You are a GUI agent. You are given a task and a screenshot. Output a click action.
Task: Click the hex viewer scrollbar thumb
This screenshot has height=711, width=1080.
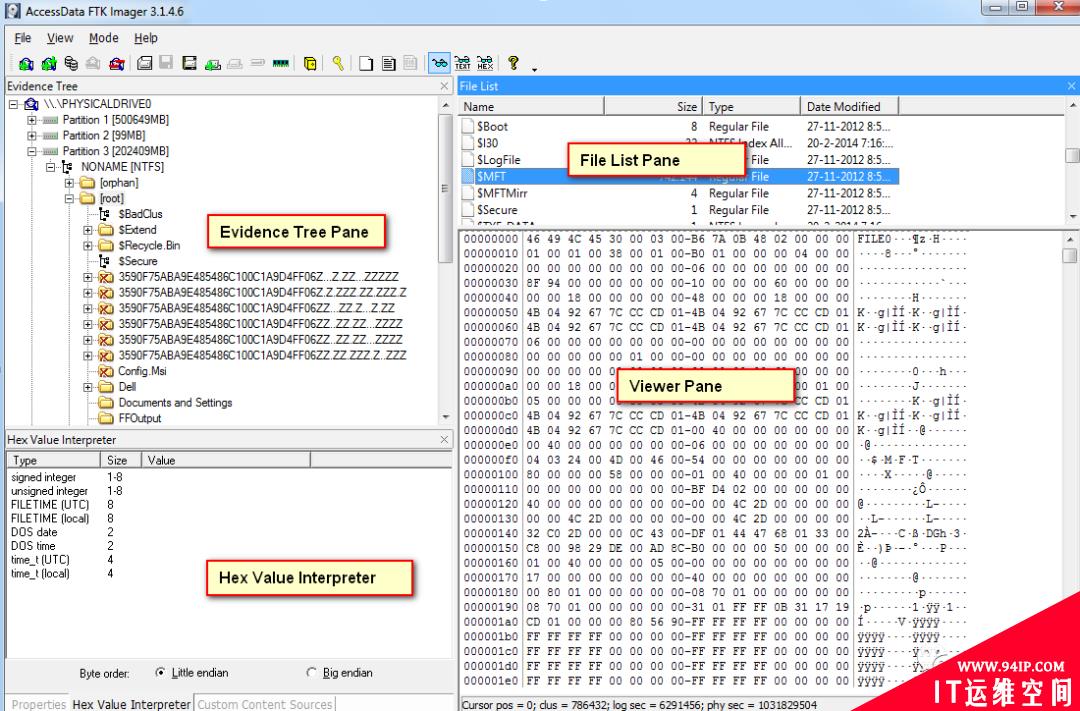[x=1069, y=255]
